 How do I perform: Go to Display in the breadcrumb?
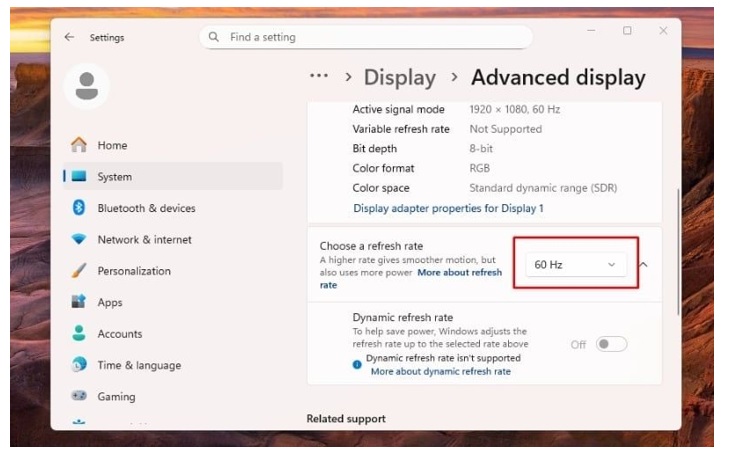coord(399,77)
